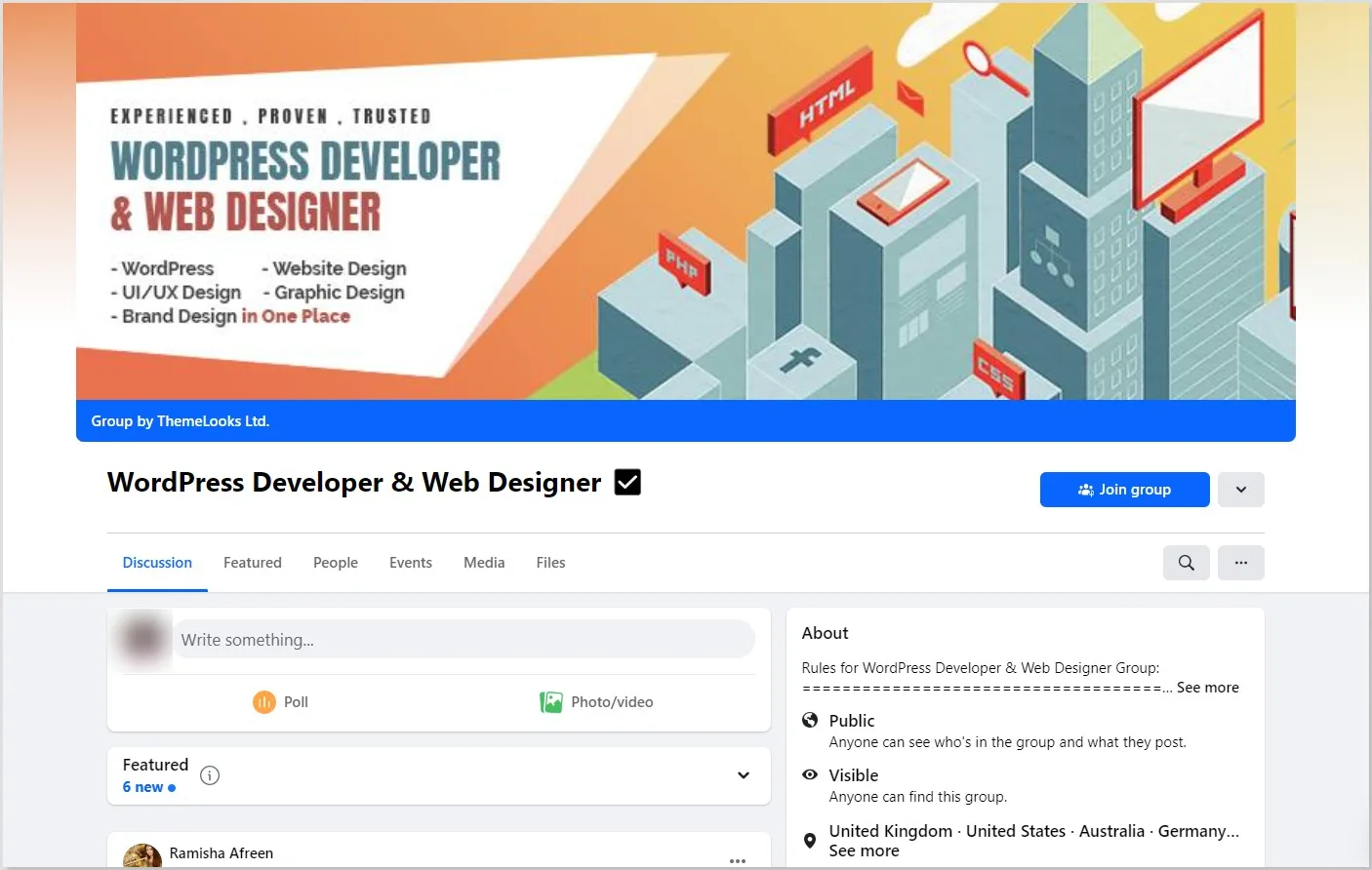Click the 6 new indicator
1372x870 pixels.
point(149,787)
